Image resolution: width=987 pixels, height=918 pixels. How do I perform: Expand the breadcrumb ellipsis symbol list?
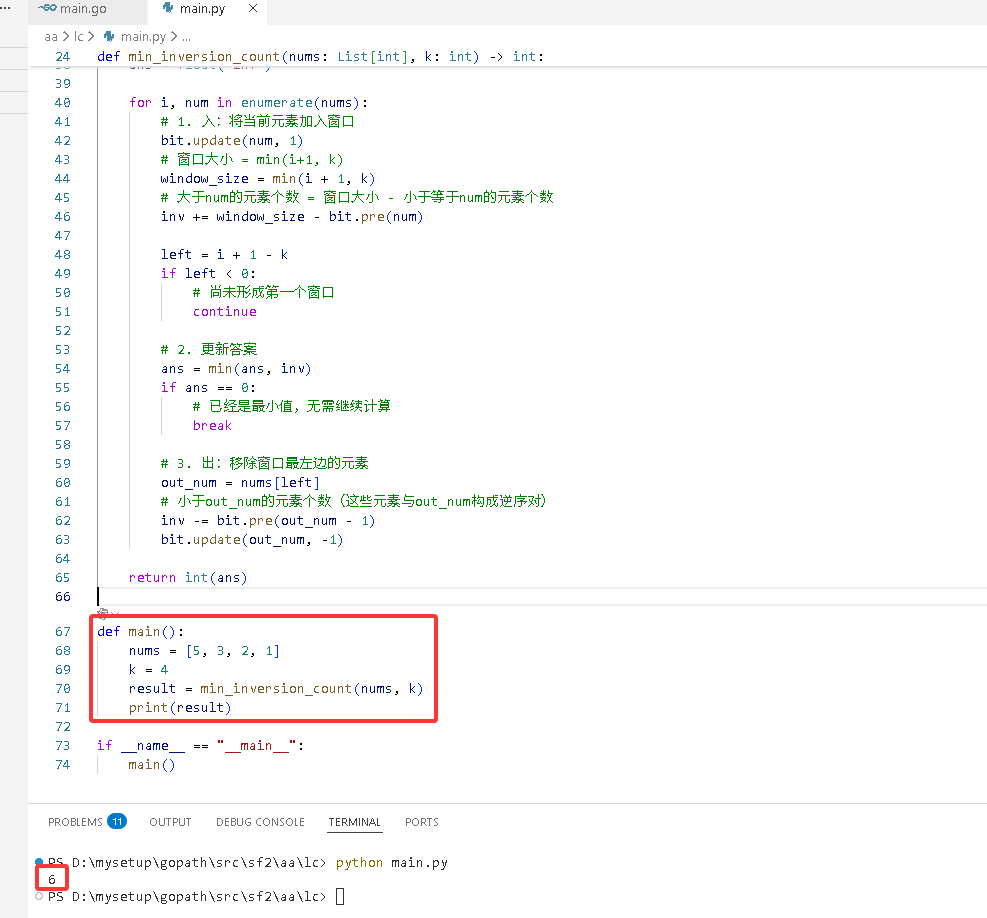tap(186, 37)
